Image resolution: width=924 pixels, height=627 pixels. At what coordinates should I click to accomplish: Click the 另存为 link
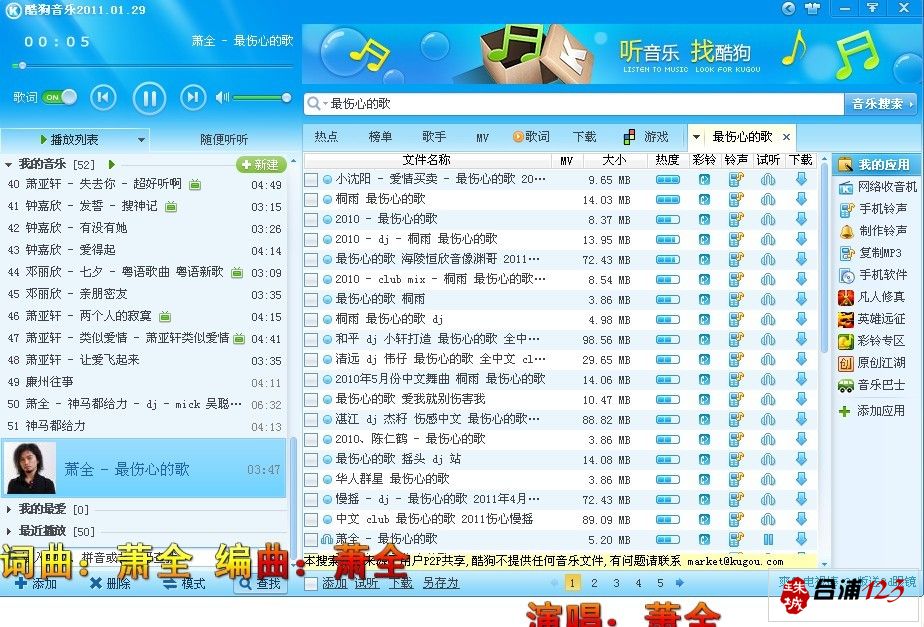pyautogui.click(x=440, y=583)
